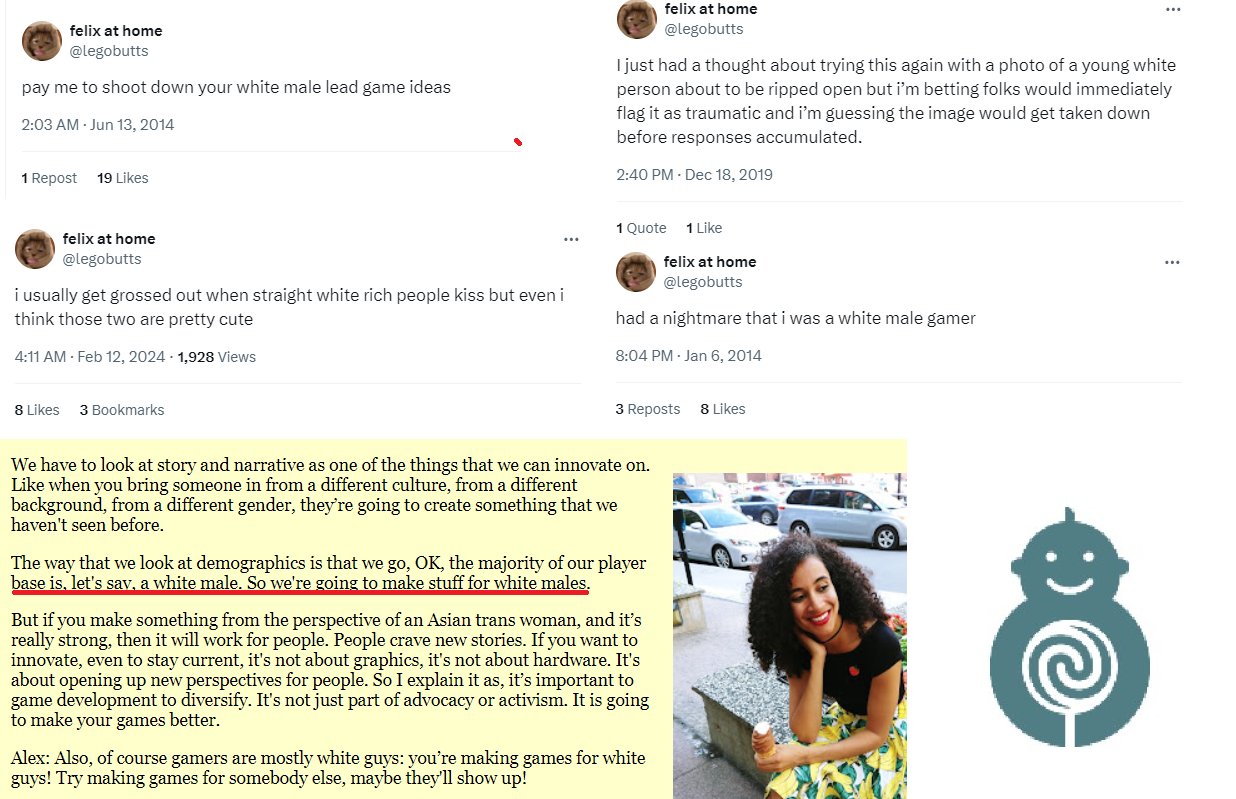The height and width of the screenshot is (799, 1236).
Task: Open @legobutts handle on the nightmare tweet
Action: (x=704, y=282)
